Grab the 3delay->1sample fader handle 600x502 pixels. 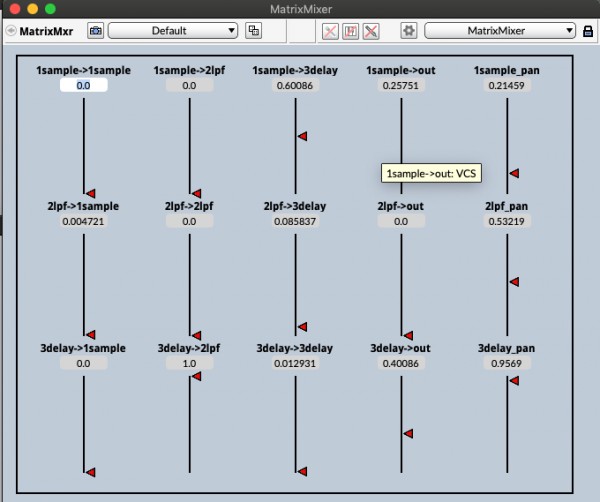click(91, 472)
